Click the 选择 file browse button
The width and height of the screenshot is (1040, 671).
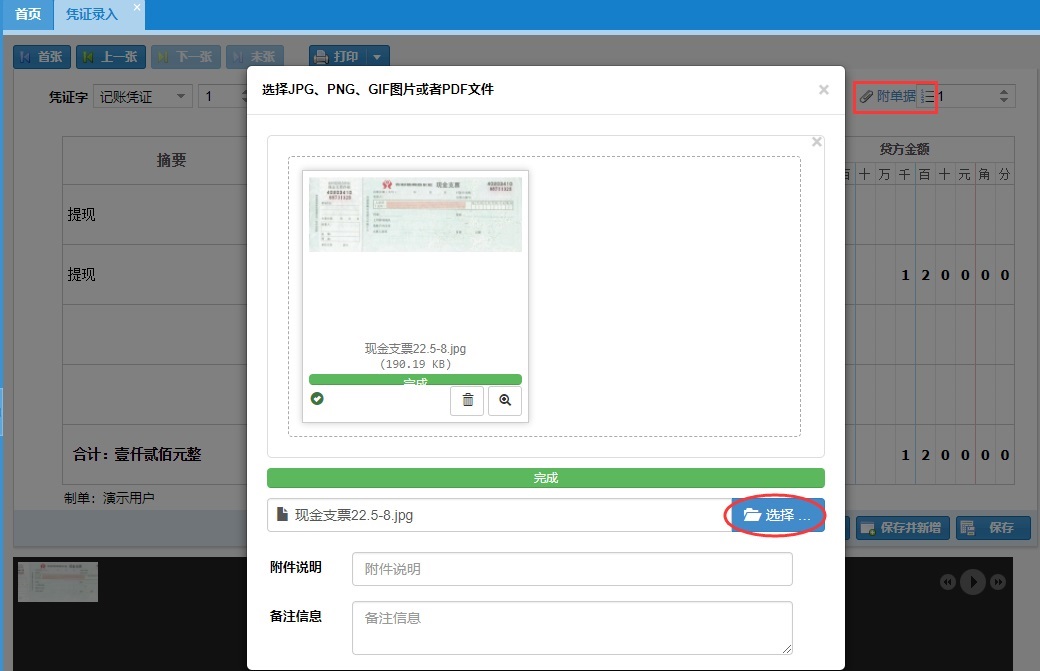click(777, 515)
